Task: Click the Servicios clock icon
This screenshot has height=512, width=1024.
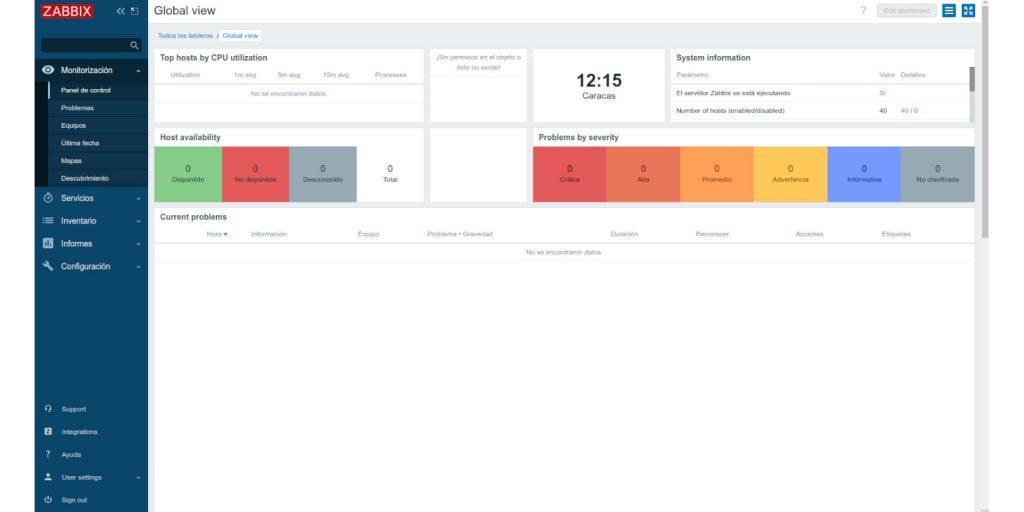Action: click(48, 198)
